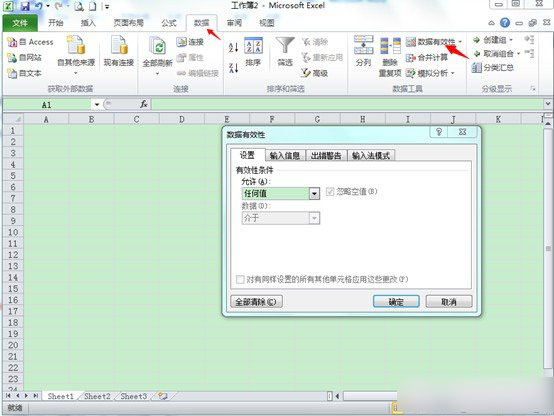554x416 pixels.
Task: Switch to Review (审阅) ribbon tab
Action: pyautogui.click(x=234, y=23)
